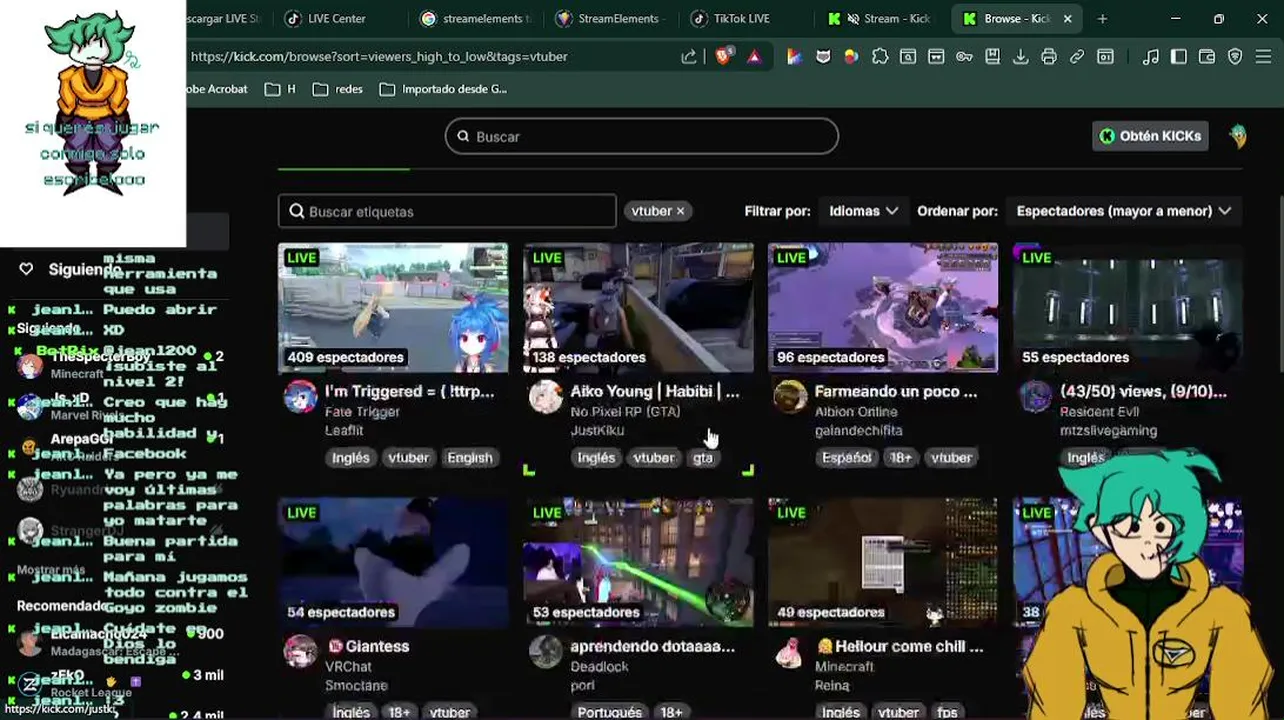Expand the Idiomas filter dropdown

pos(863,211)
